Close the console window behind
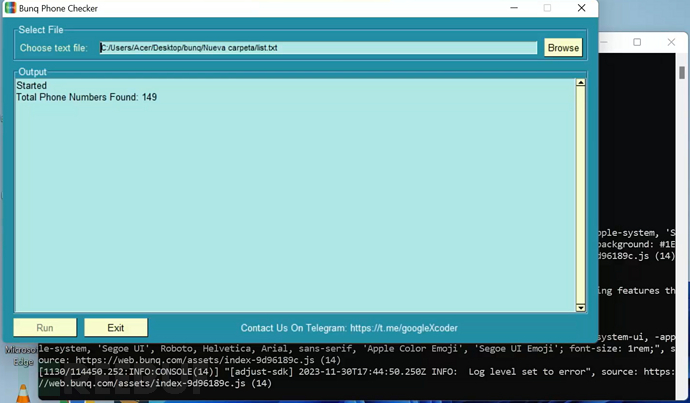 pyautogui.click(x=671, y=42)
